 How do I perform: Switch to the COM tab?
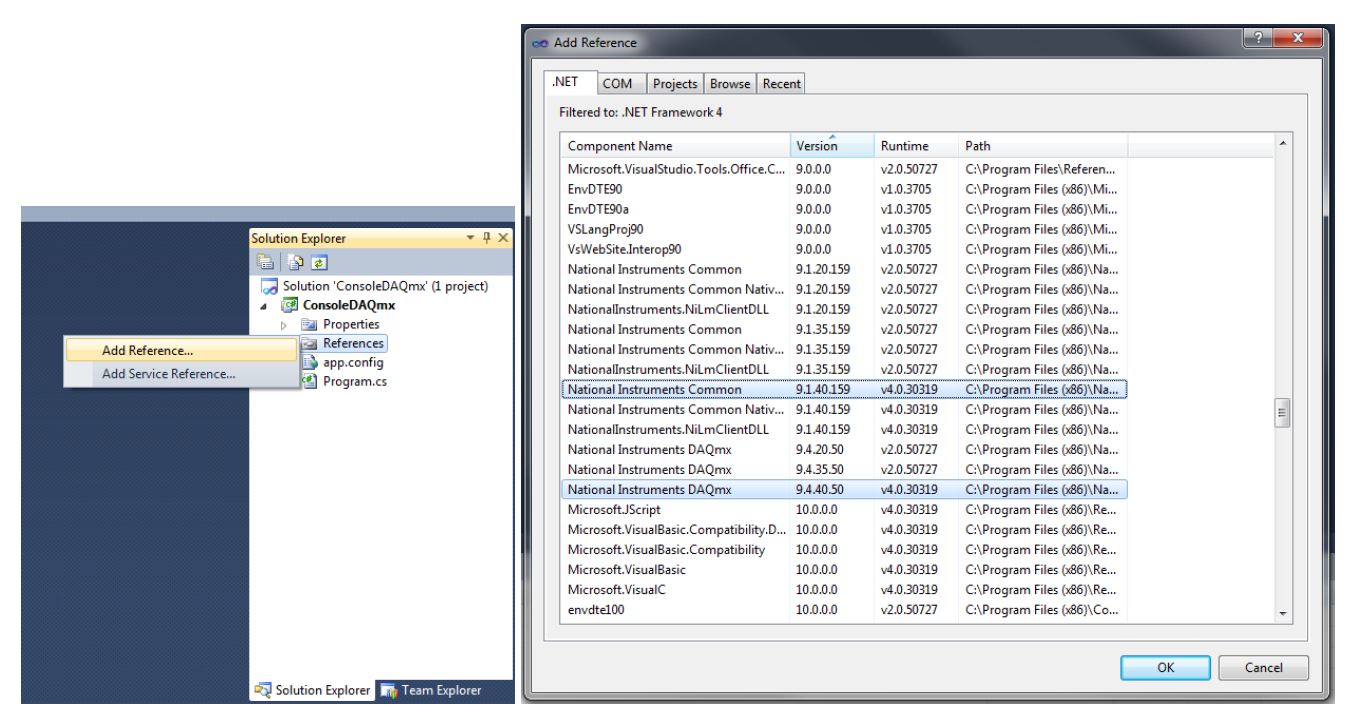coord(617,84)
